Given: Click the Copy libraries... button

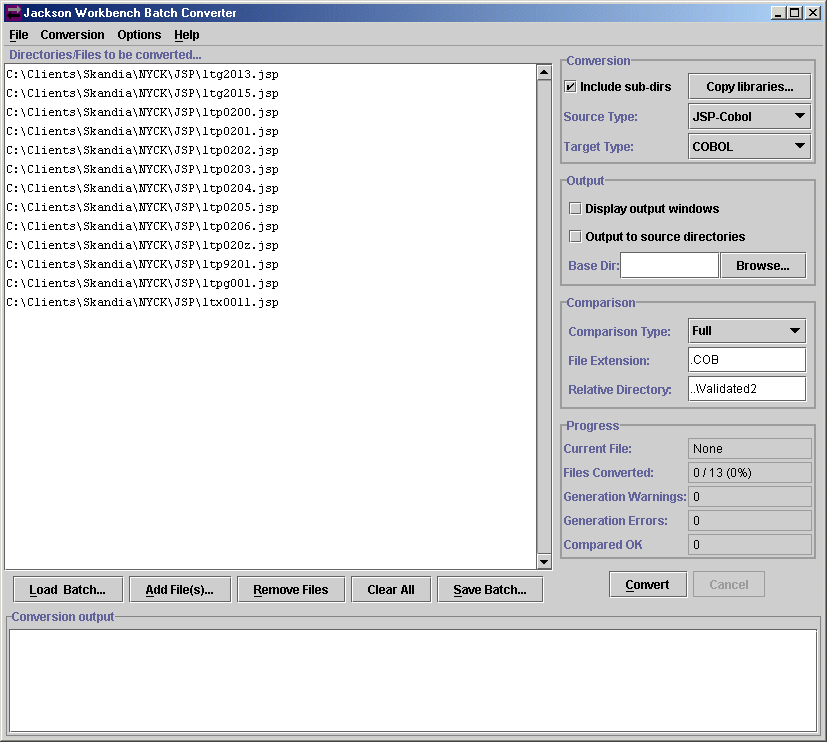Looking at the screenshot, I should coord(749,87).
